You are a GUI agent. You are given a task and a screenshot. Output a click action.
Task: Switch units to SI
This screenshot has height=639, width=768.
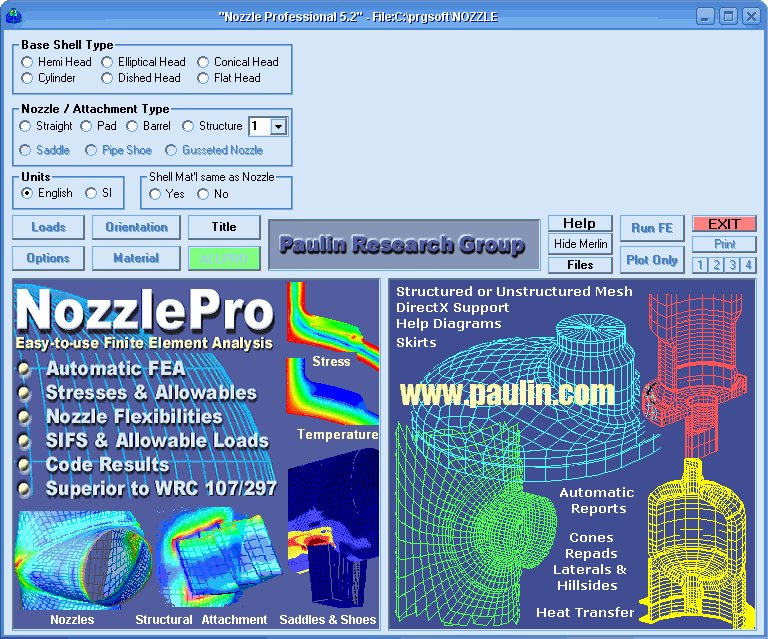91,193
